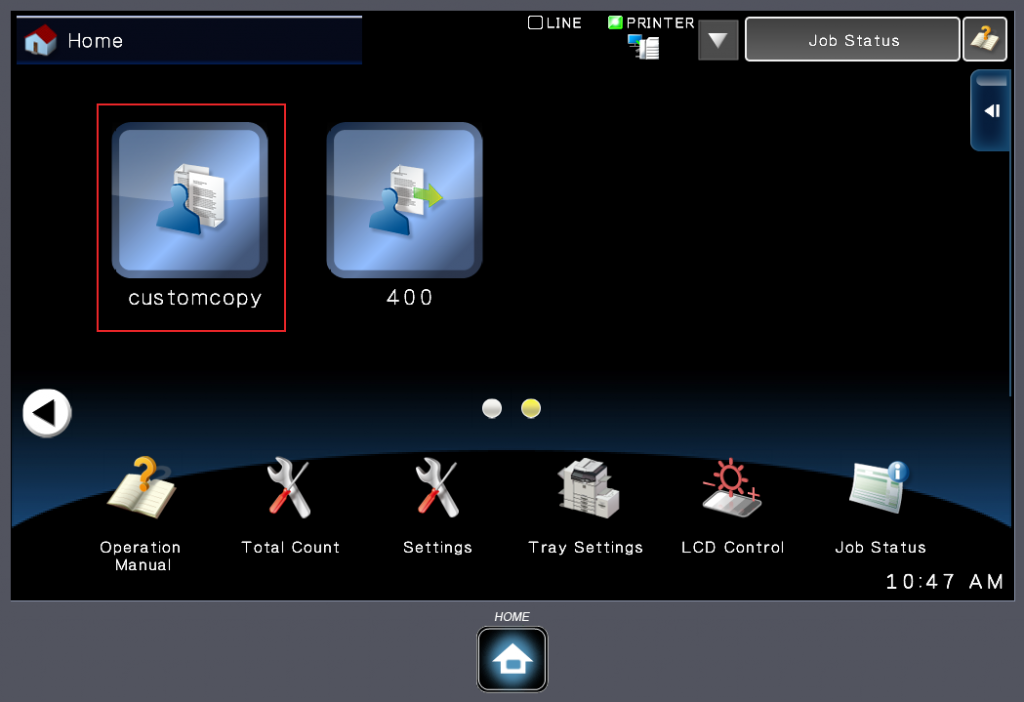
Task: Open the Operation Manual book icon
Action: click(141, 489)
